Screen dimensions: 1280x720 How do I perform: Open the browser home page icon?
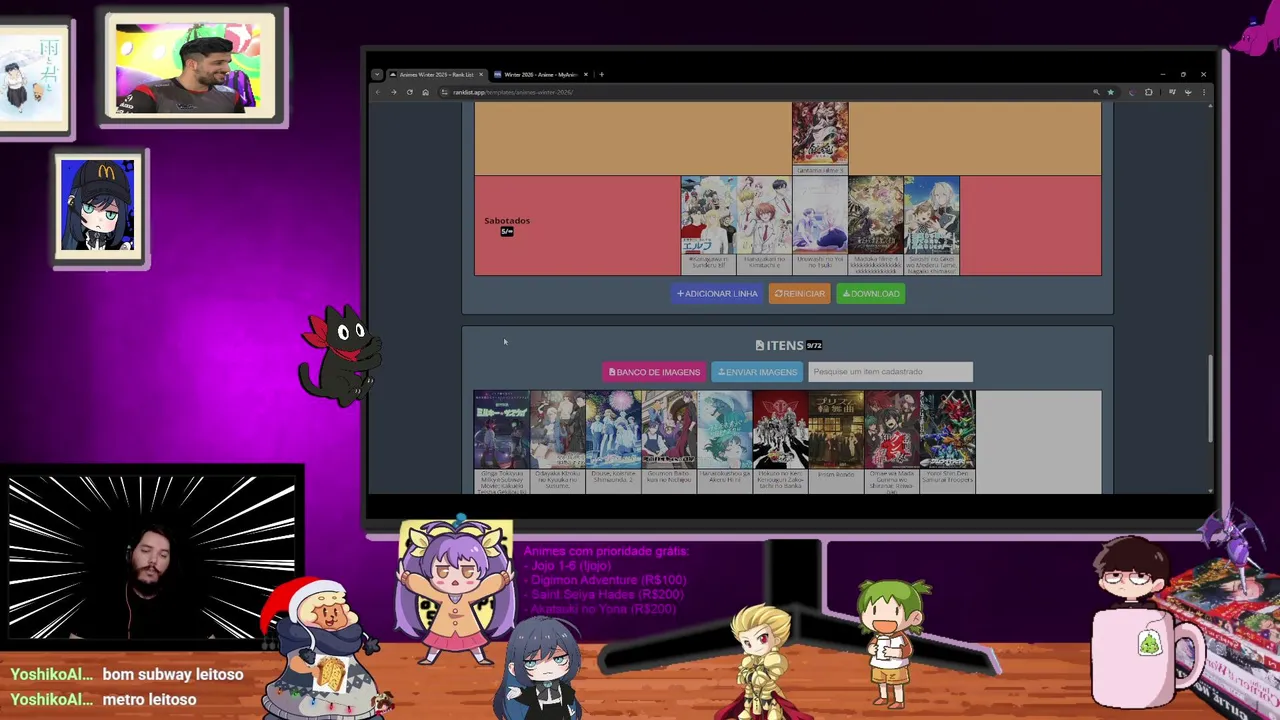(x=425, y=92)
